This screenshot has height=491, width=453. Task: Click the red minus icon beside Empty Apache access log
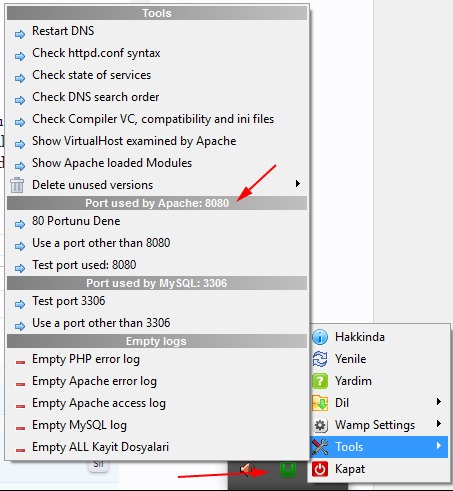[20, 406]
